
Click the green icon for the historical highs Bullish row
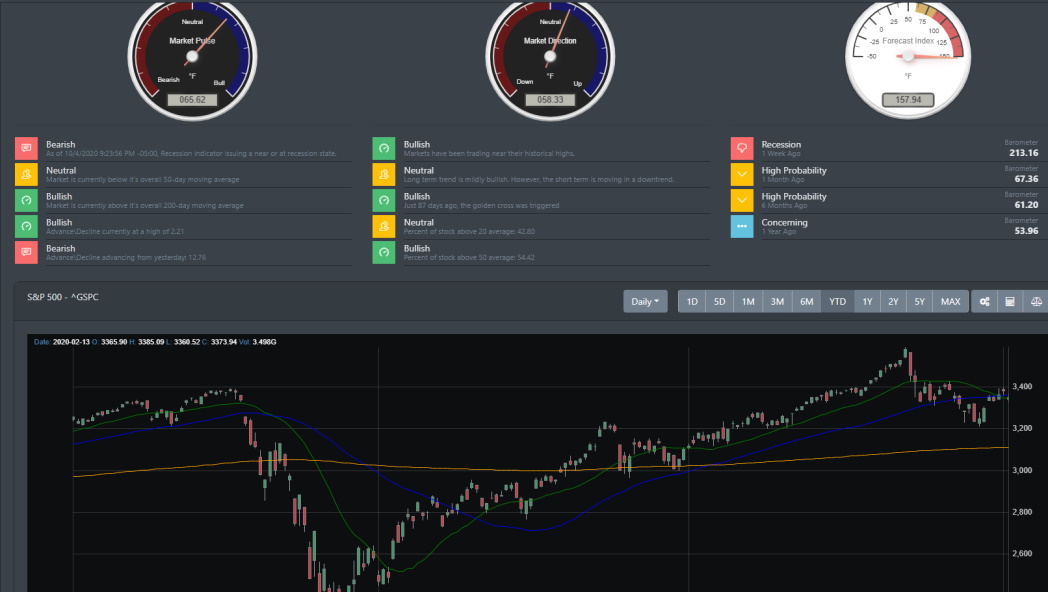click(384, 148)
